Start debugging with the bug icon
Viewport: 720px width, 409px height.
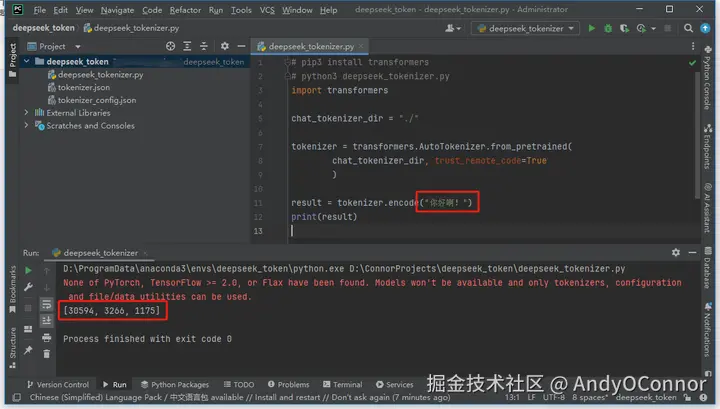(608, 28)
